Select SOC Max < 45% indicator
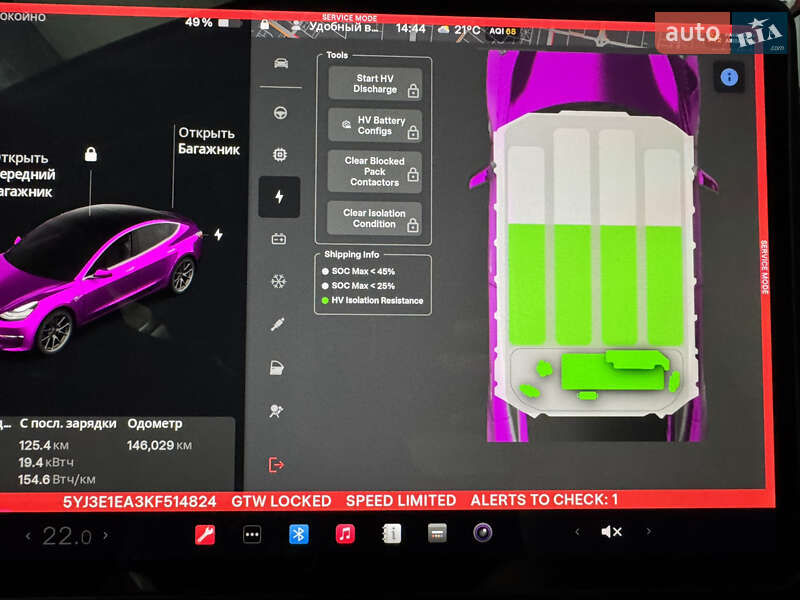Image resolution: width=800 pixels, height=600 pixels. click(x=358, y=271)
